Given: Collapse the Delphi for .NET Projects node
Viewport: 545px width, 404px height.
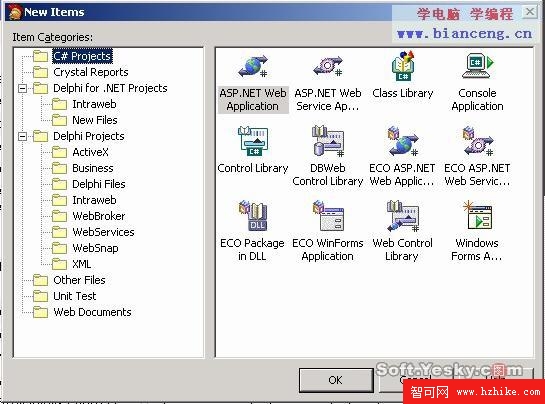Looking at the screenshot, I should tap(23, 88).
